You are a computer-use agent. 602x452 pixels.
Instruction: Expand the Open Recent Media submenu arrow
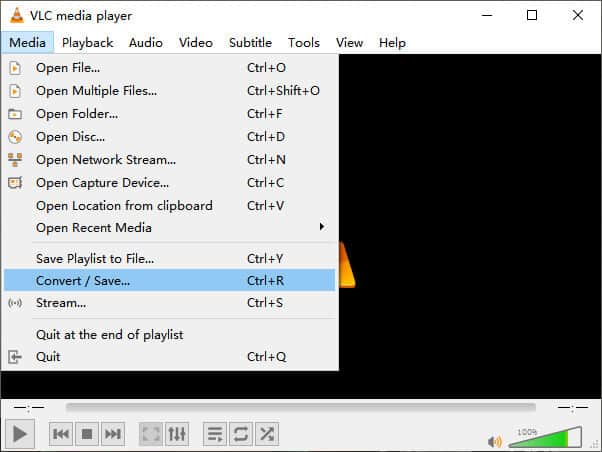point(322,227)
